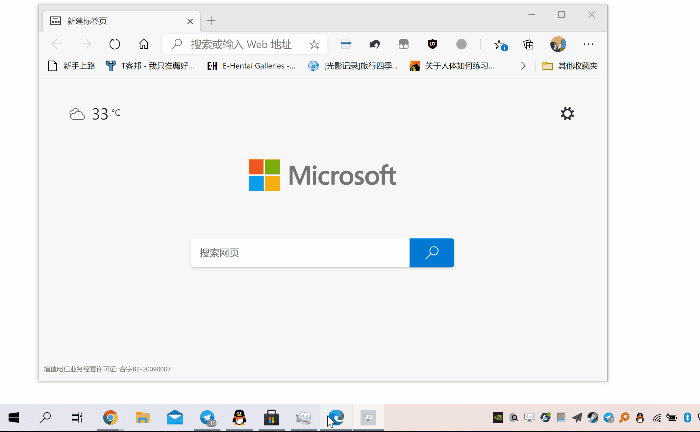Open favorites star icon with blue badge

pyautogui.click(x=500, y=45)
